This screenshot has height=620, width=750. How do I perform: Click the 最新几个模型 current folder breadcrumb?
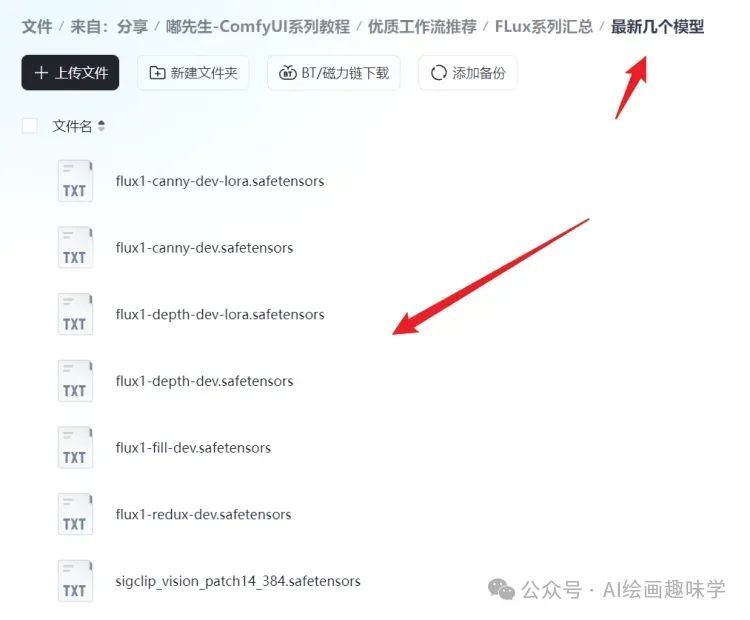point(657,26)
